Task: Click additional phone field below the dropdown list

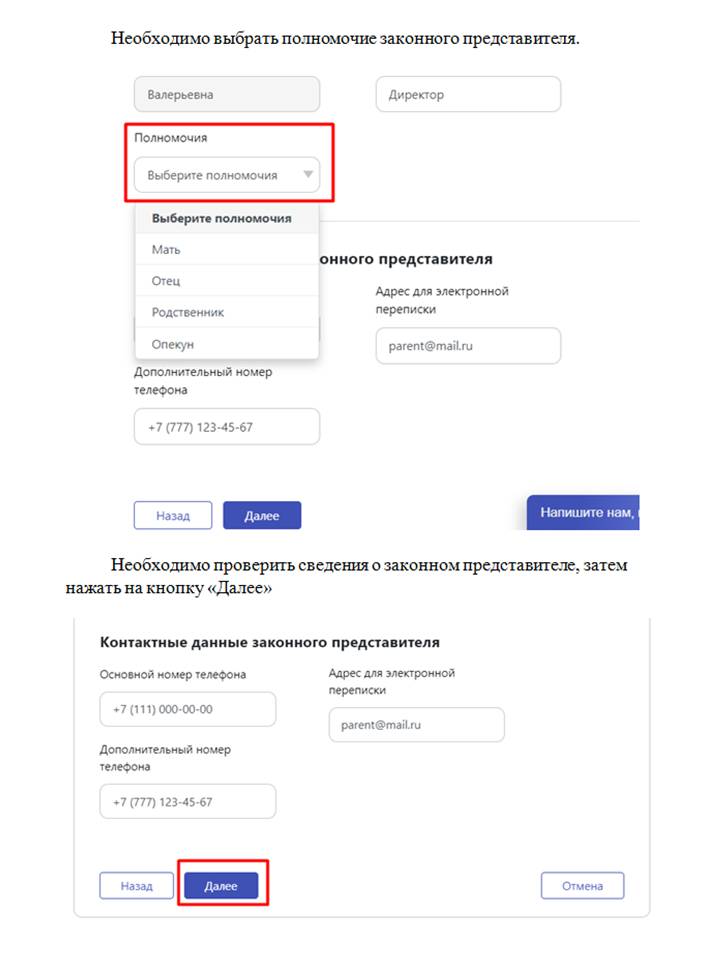Action: (226, 427)
